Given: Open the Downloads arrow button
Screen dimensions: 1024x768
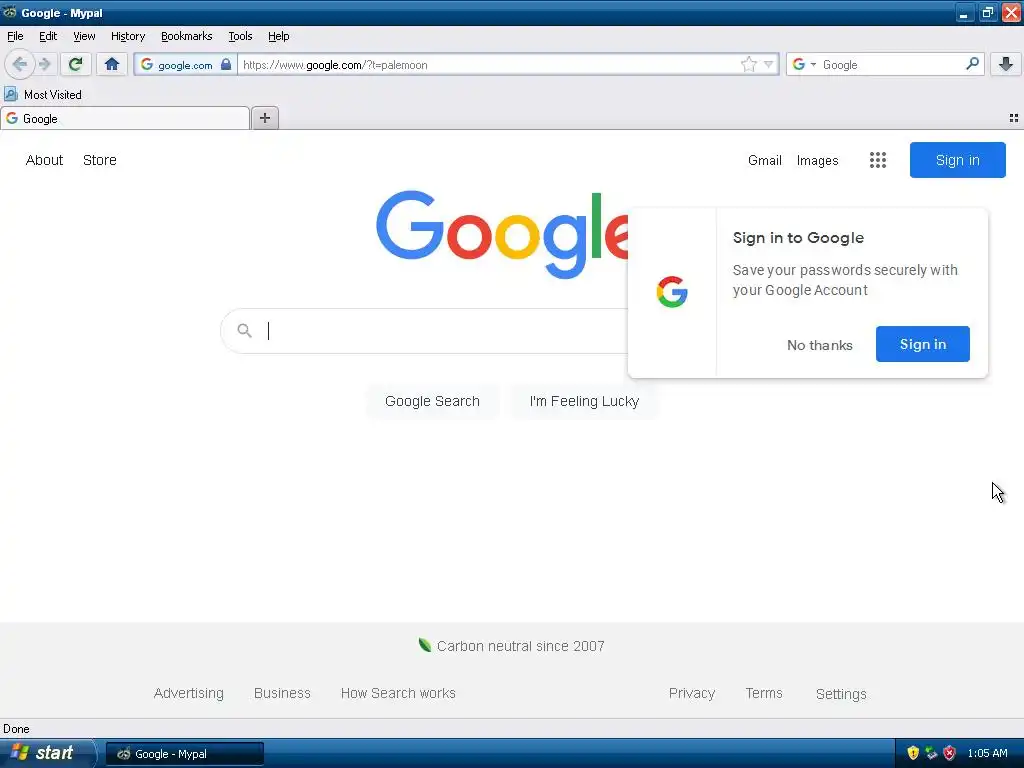Looking at the screenshot, I should click(x=1006, y=64).
